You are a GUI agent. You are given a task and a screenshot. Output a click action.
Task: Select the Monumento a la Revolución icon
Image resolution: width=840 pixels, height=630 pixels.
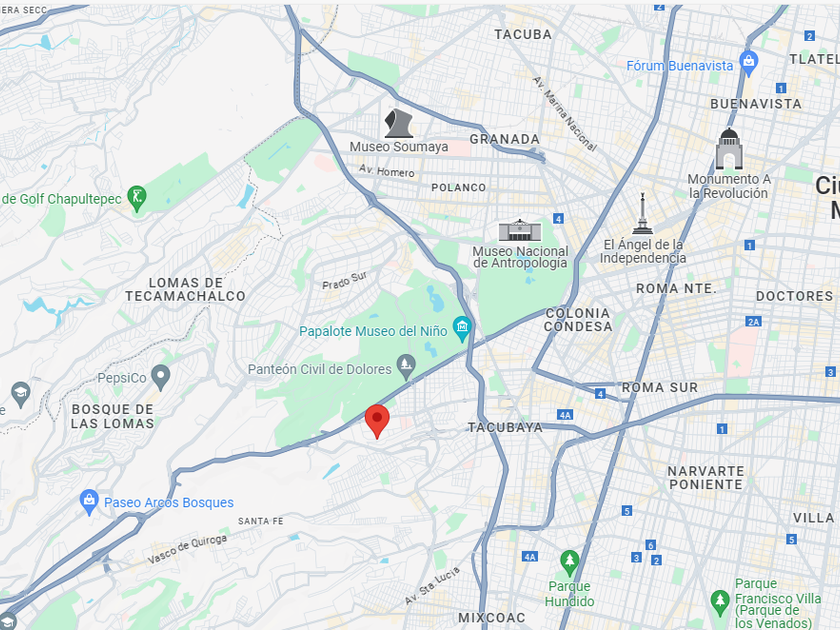coord(729,149)
